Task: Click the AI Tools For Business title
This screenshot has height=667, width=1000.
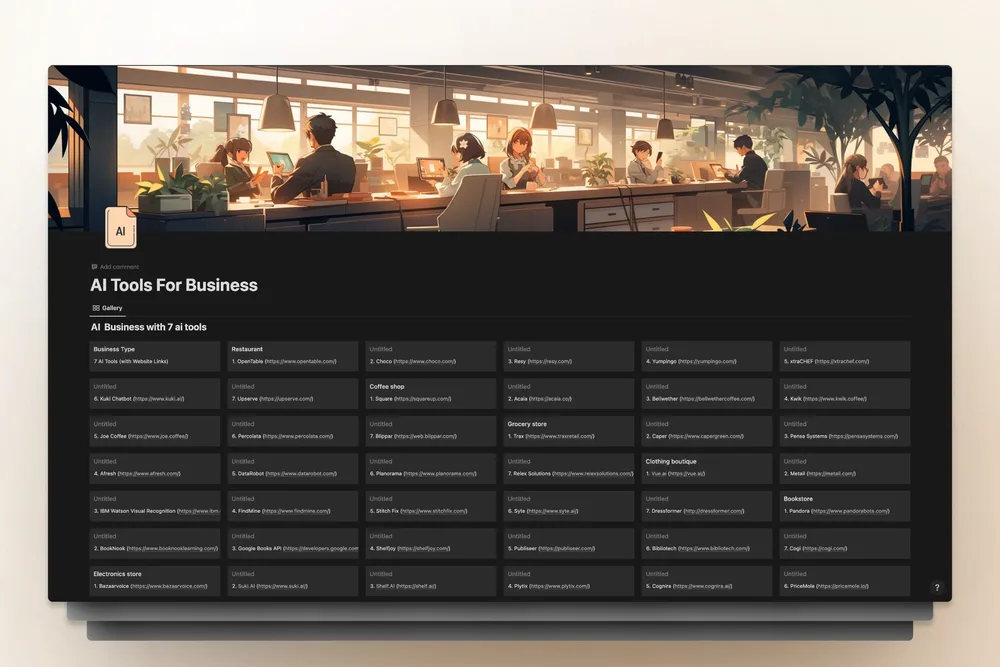Action: coord(174,285)
